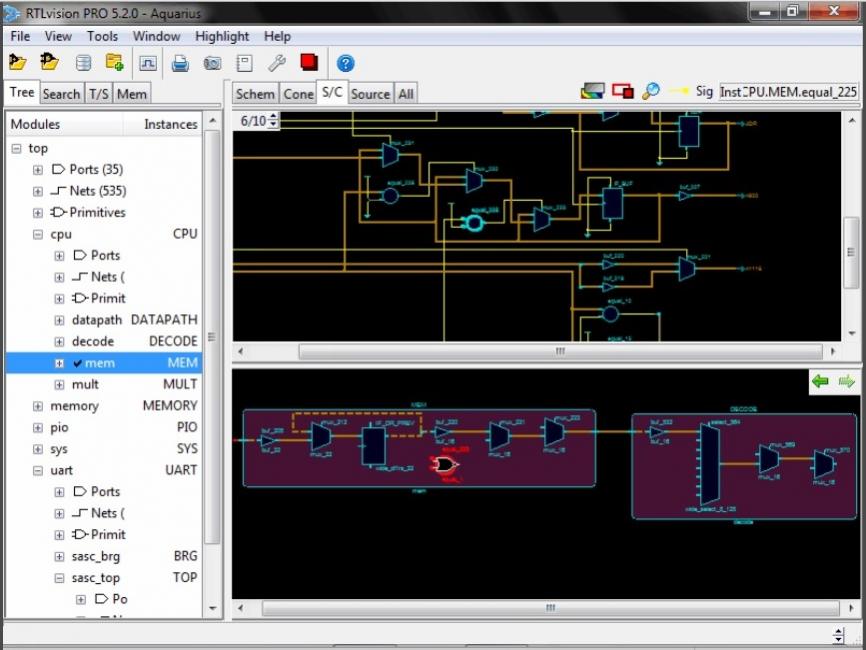The image size is (866, 650).
Task: Click the waveform signal icon
Action: point(147,63)
